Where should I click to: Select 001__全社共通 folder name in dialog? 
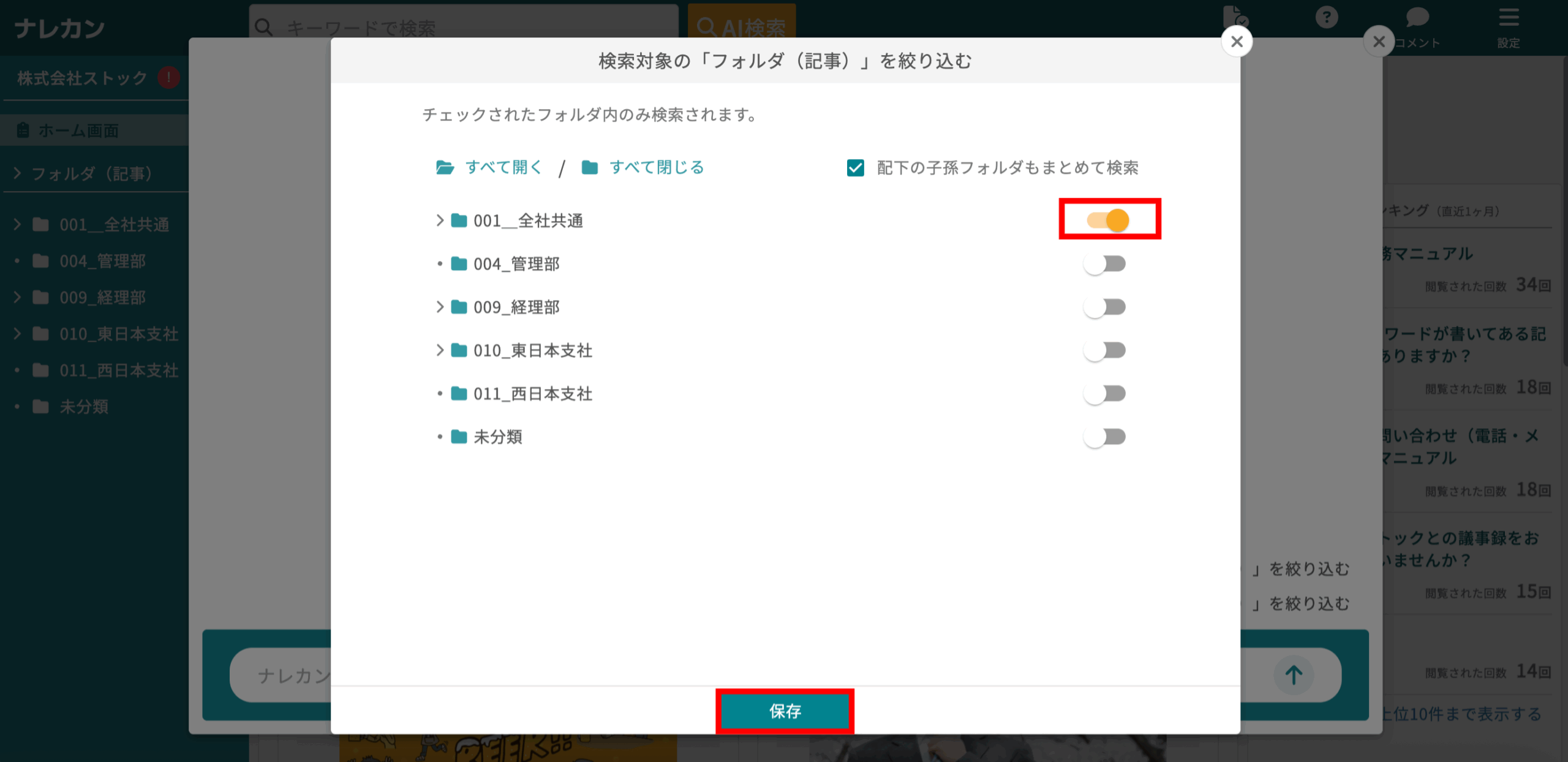528,221
